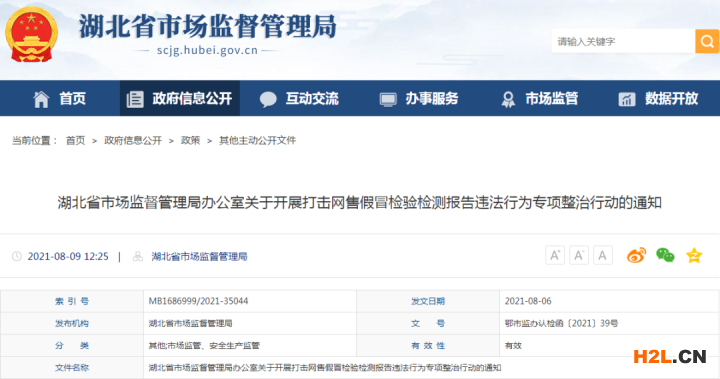This screenshot has width=720, height=379.
Task: Focus the keyword search input field
Action: (x=623, y=41)
